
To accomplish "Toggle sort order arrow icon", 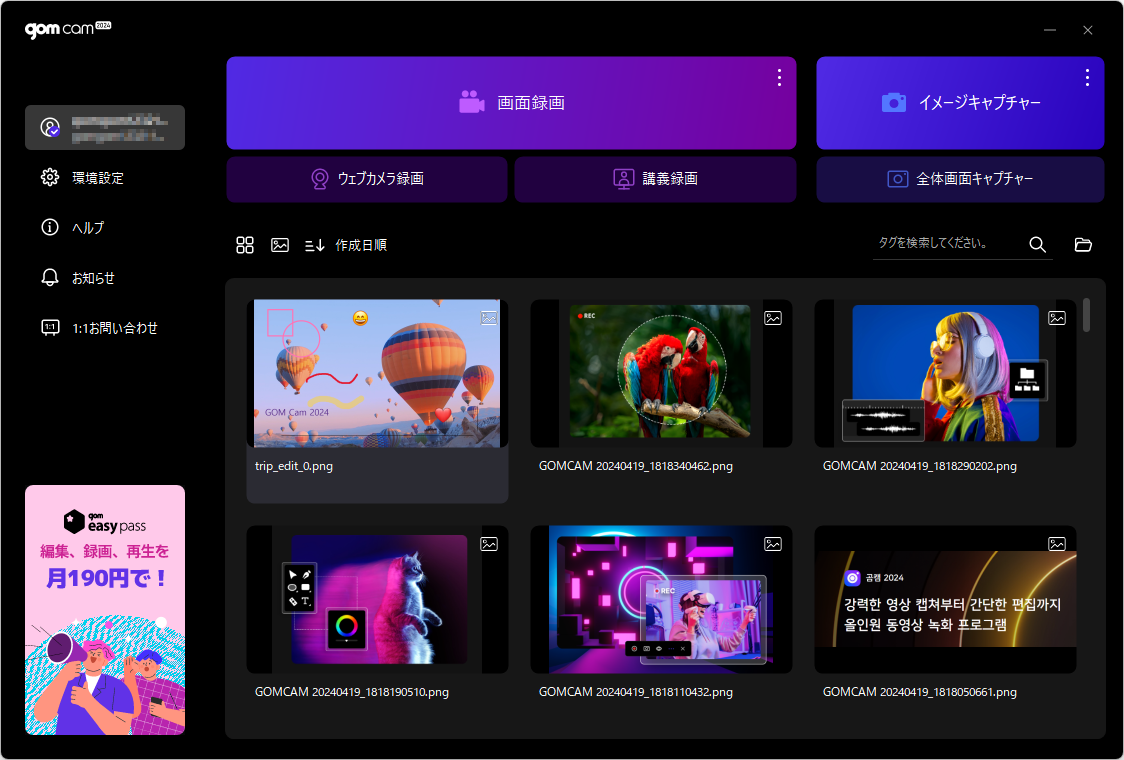I will pyautogui.click(x=315, y=245).
